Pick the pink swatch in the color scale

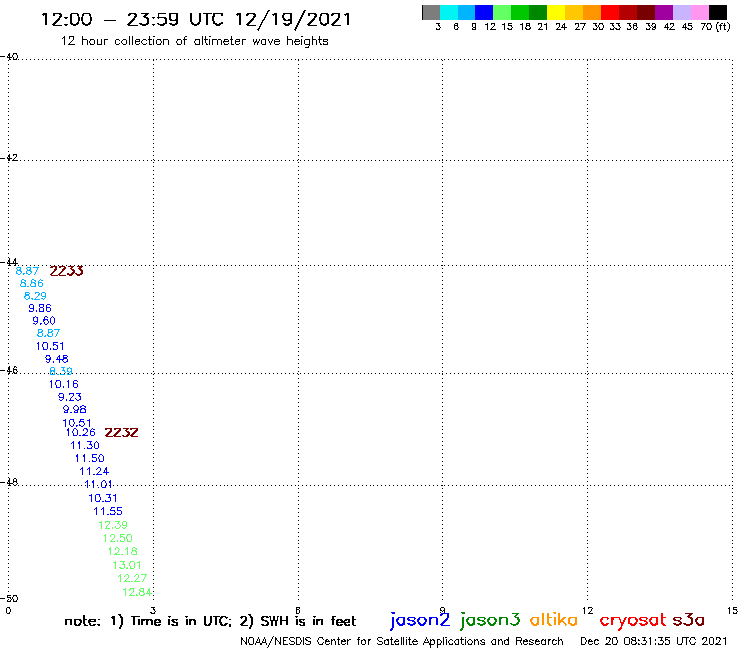coord(700,12)
